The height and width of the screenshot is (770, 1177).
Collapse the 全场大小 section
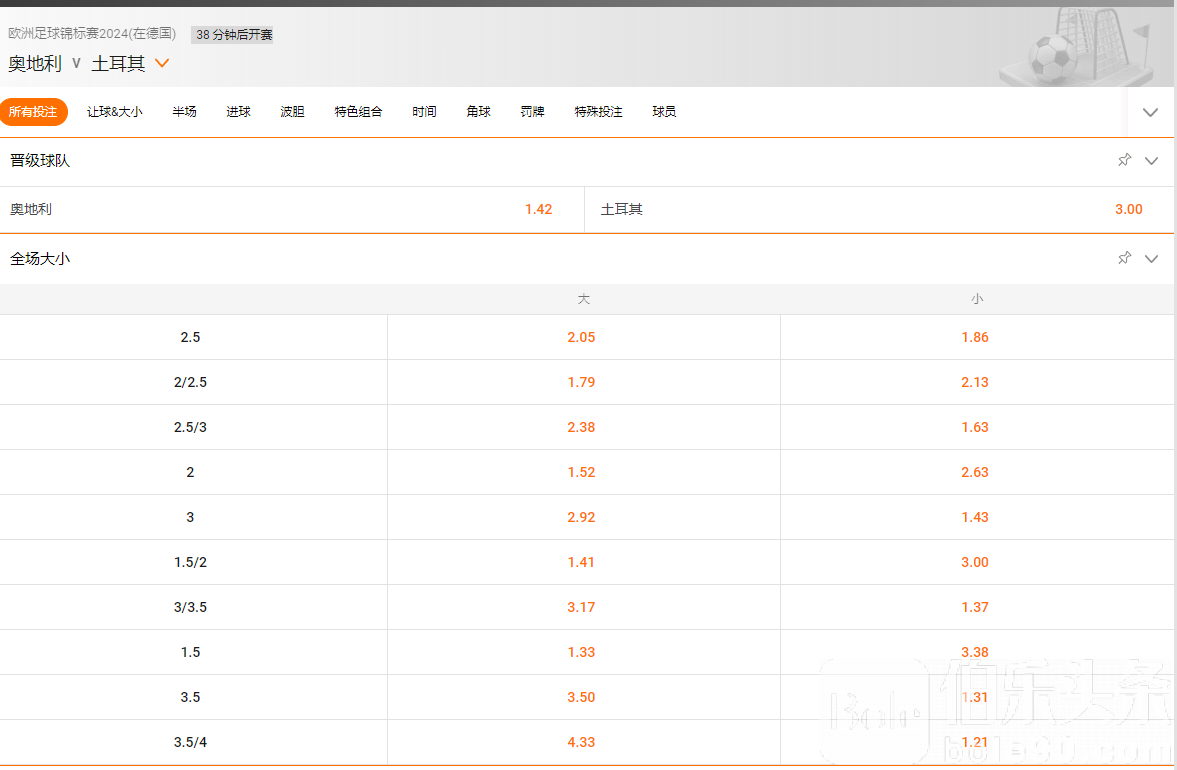click(x=1151, y=259)
